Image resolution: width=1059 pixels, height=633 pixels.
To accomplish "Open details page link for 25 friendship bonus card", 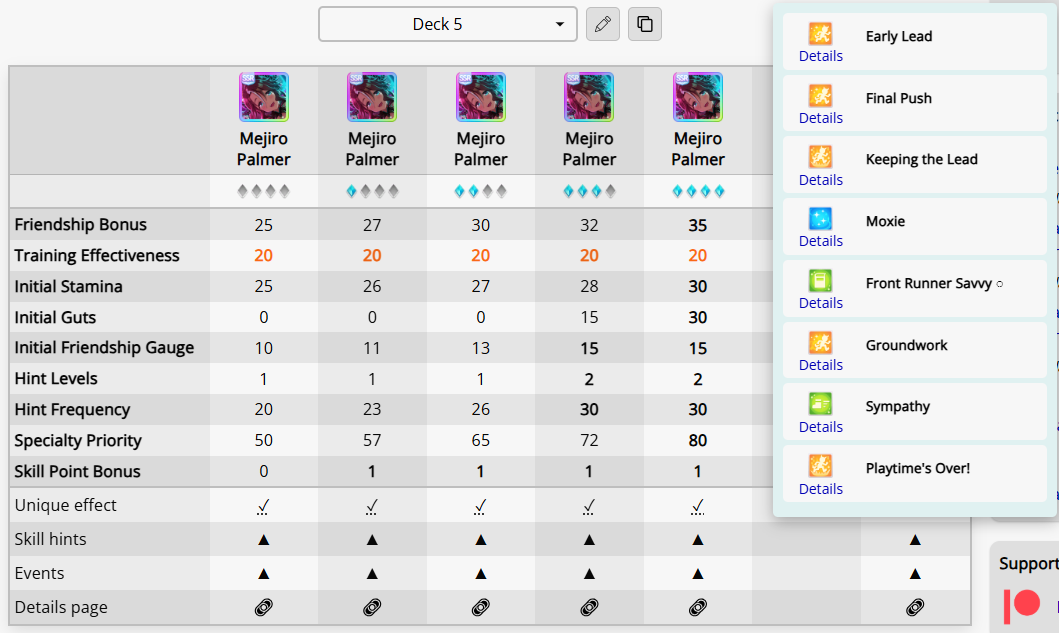I will click(x=263, y=607).
